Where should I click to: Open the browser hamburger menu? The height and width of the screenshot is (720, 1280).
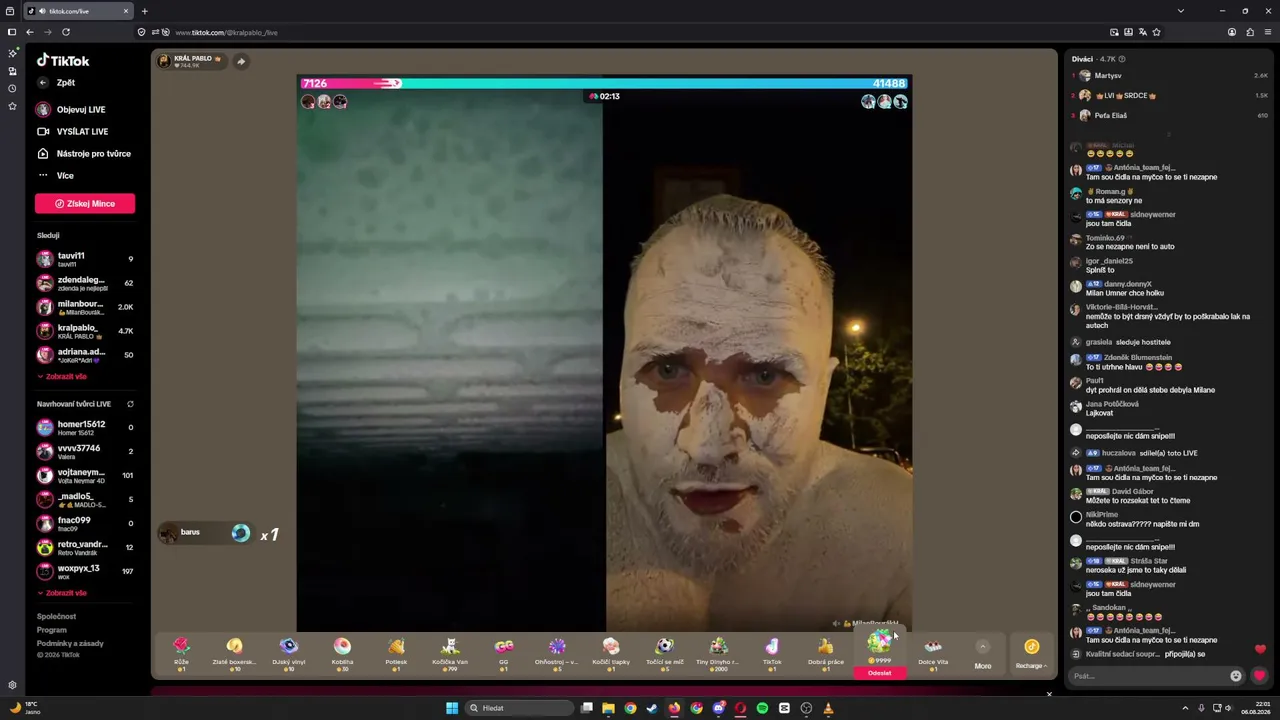(x=1268, y=32)
